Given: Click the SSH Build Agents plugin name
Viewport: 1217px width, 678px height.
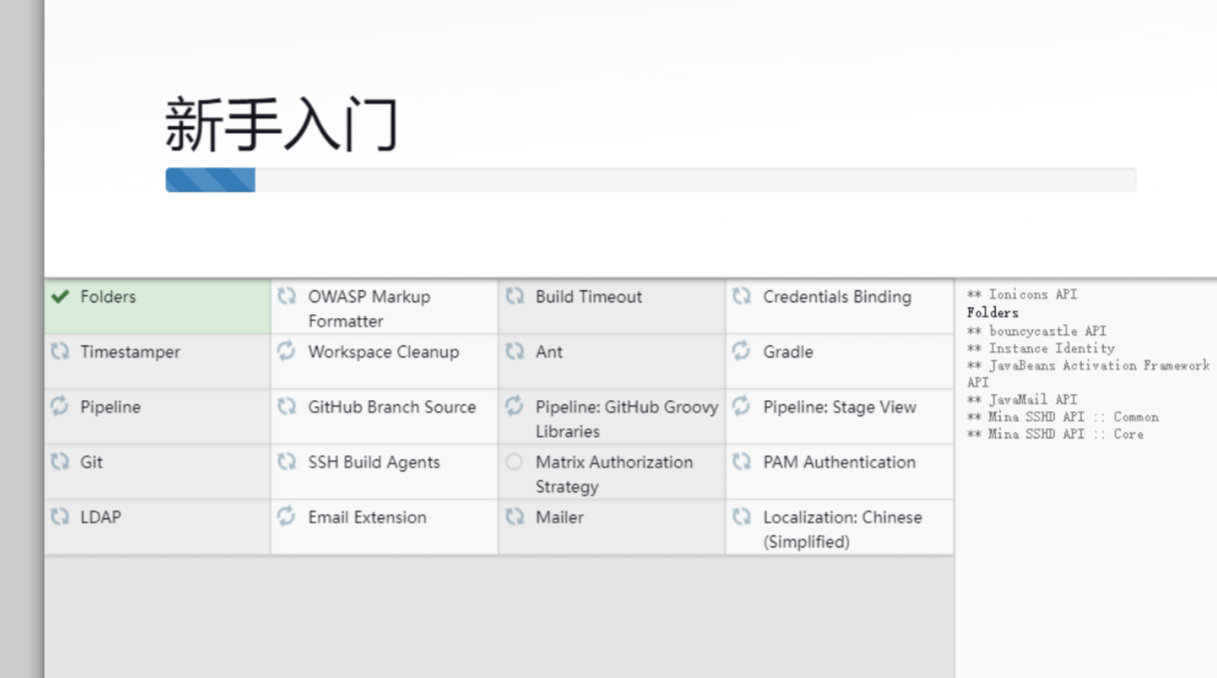Looking at the screenshot, I should click(374, 462).
